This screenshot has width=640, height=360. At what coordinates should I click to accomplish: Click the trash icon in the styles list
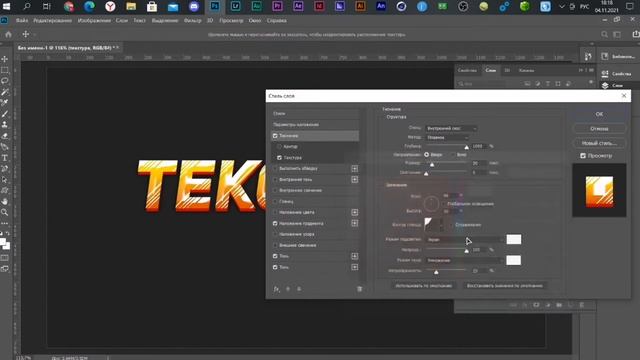click(360, 289)
